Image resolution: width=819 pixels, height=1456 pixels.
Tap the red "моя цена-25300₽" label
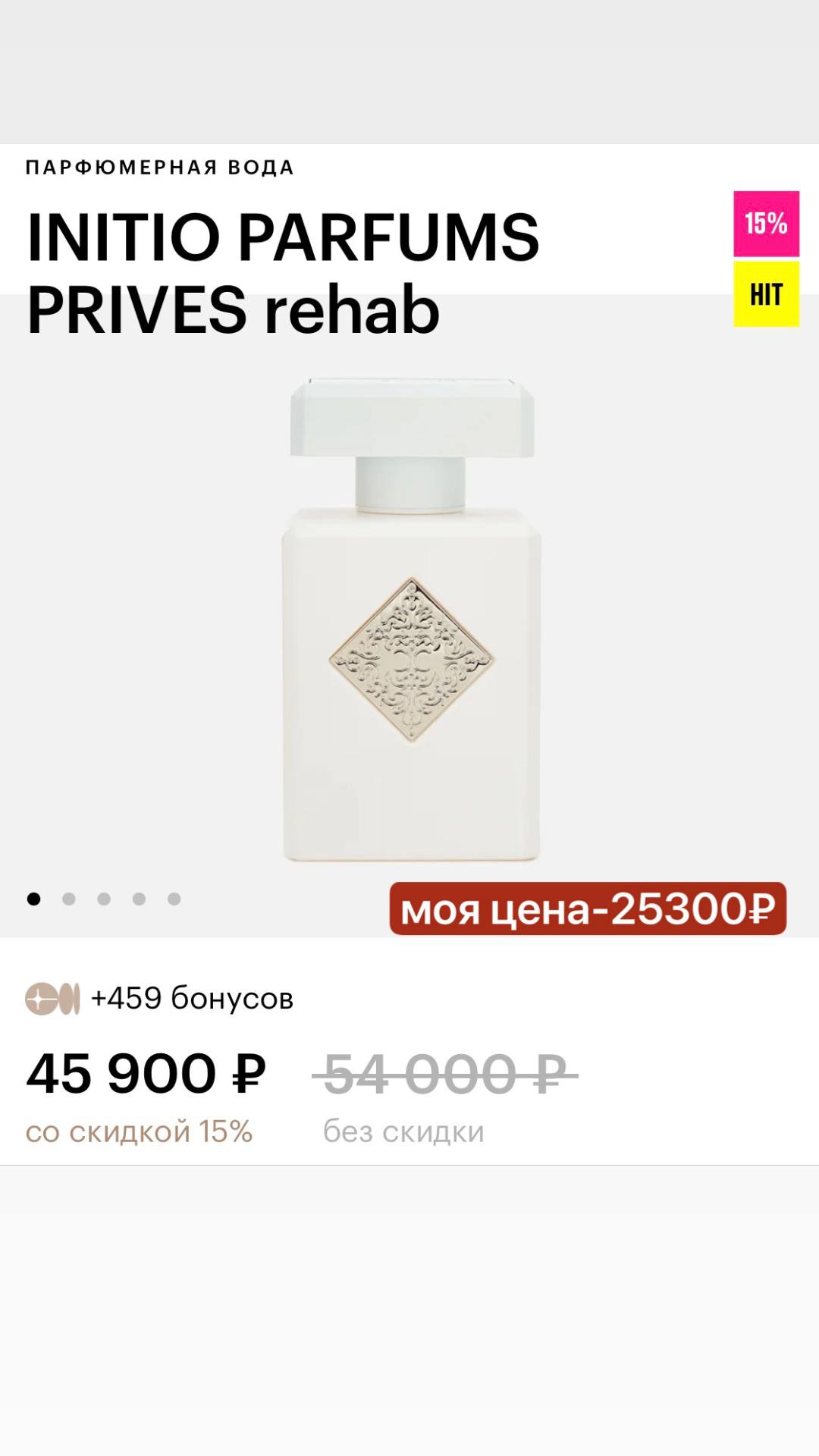[x=588, y=908]
